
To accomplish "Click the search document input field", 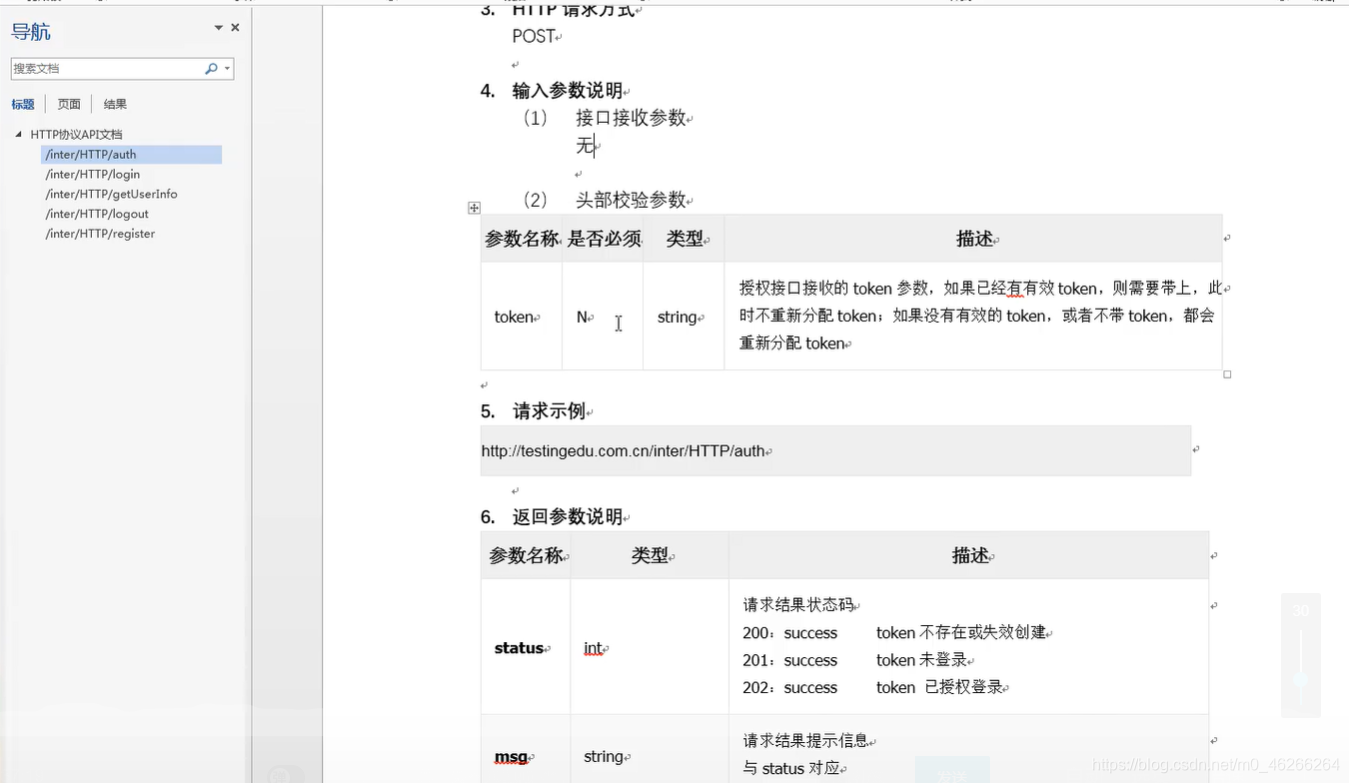I will coord(107,68).
